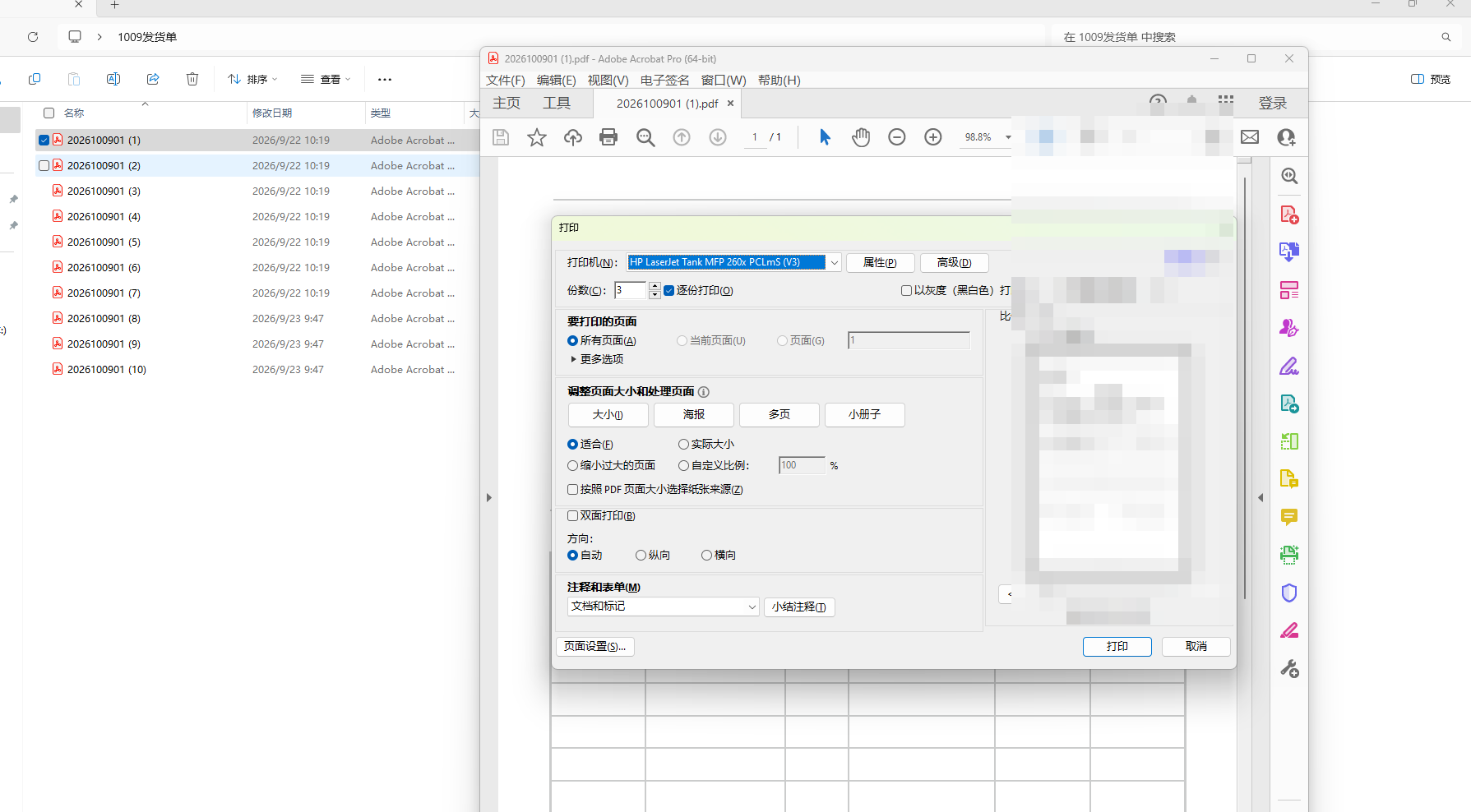Open the comment tool in right sidebar

coord(1289,517)
